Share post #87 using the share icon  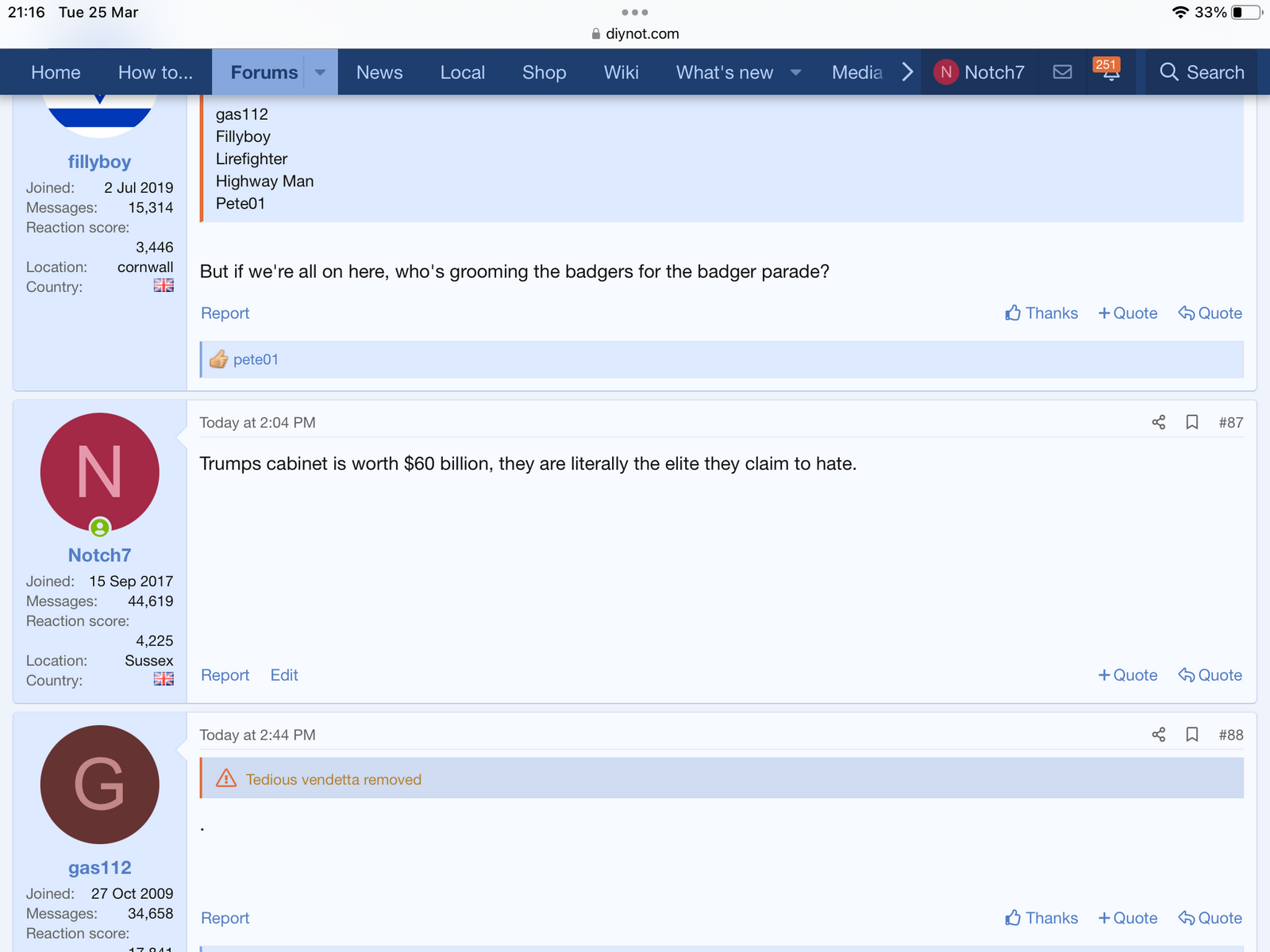(1158, 422)
